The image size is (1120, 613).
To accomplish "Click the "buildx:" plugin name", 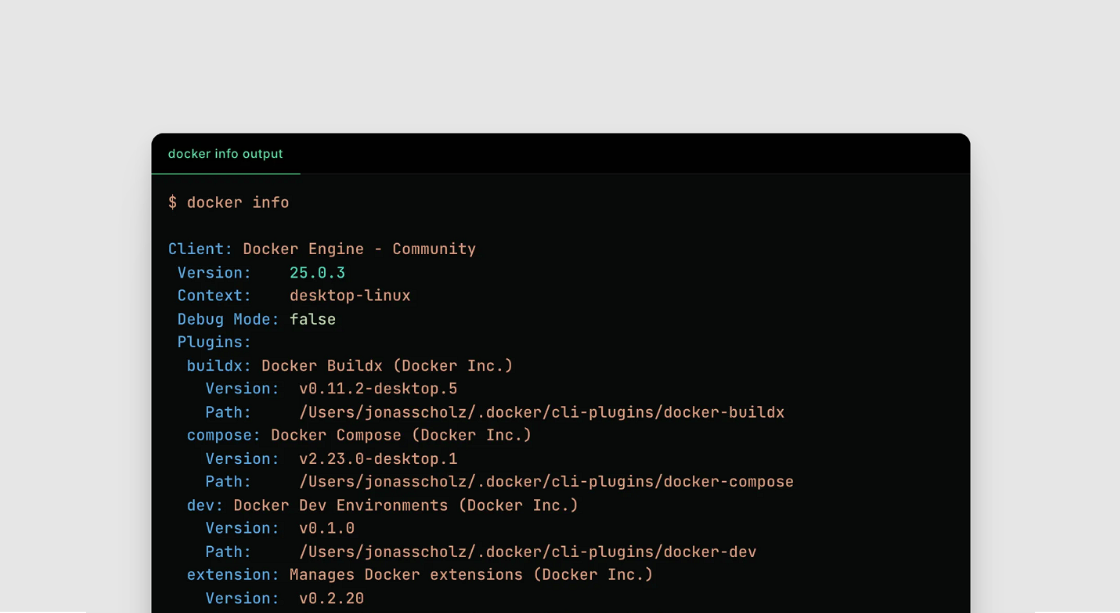I will pyautogui.click(x=219, y=366).
